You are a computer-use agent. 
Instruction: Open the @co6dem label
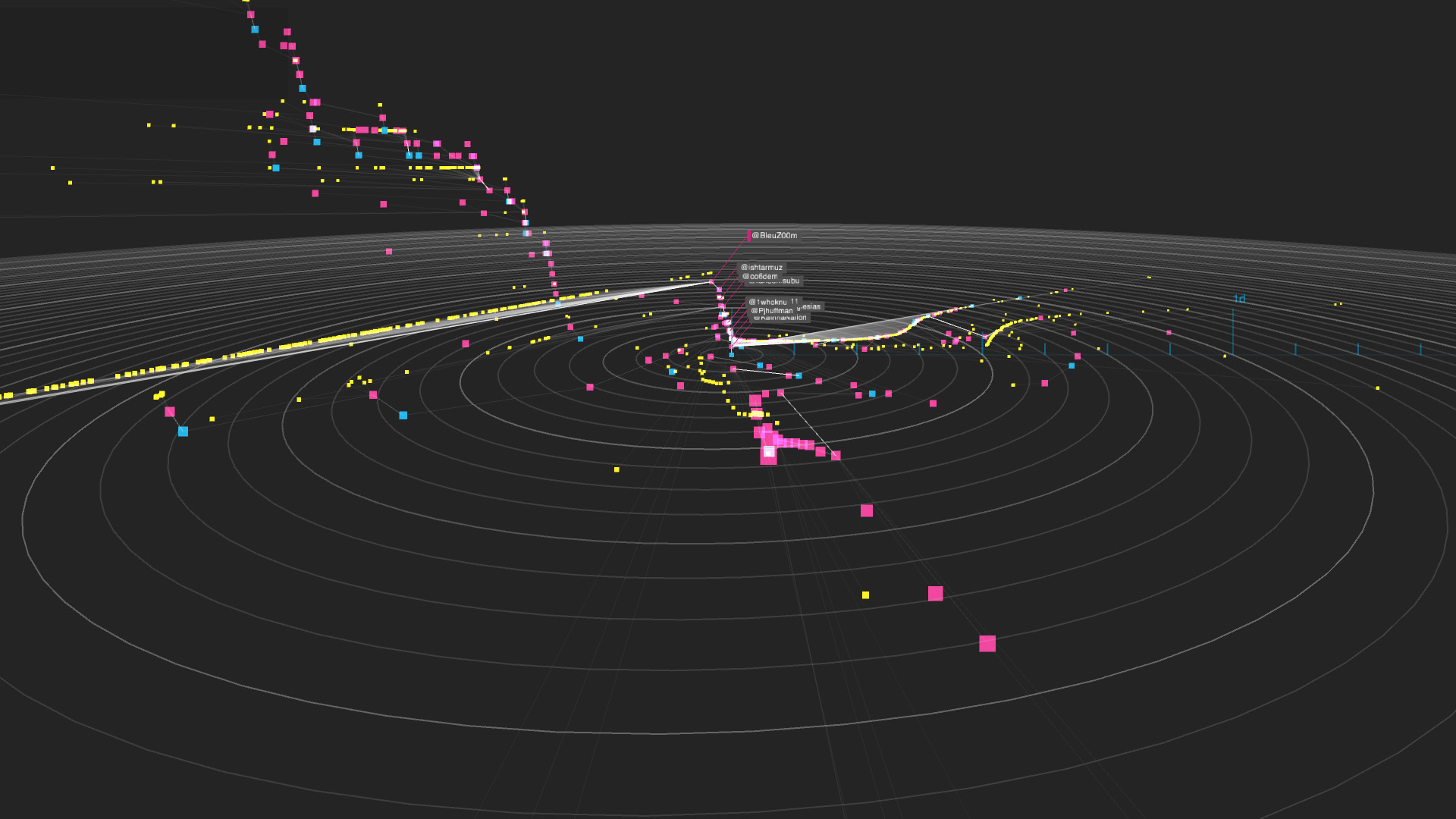coord(759,277)
